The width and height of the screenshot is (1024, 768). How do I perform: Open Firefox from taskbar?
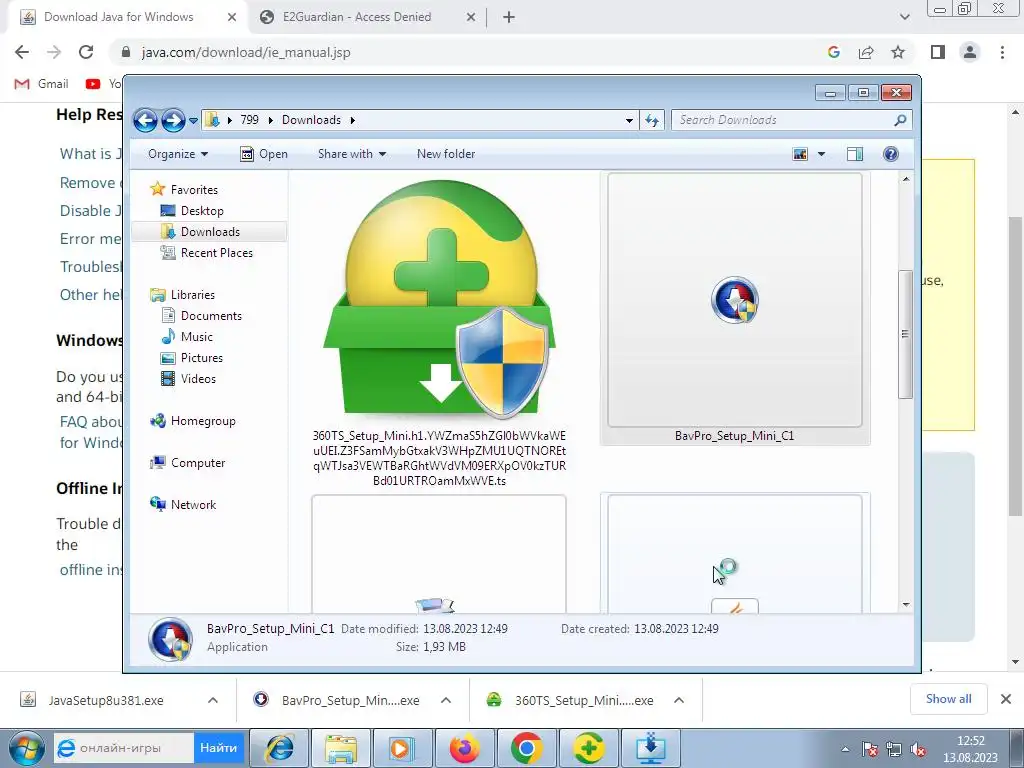coord(464,748)
